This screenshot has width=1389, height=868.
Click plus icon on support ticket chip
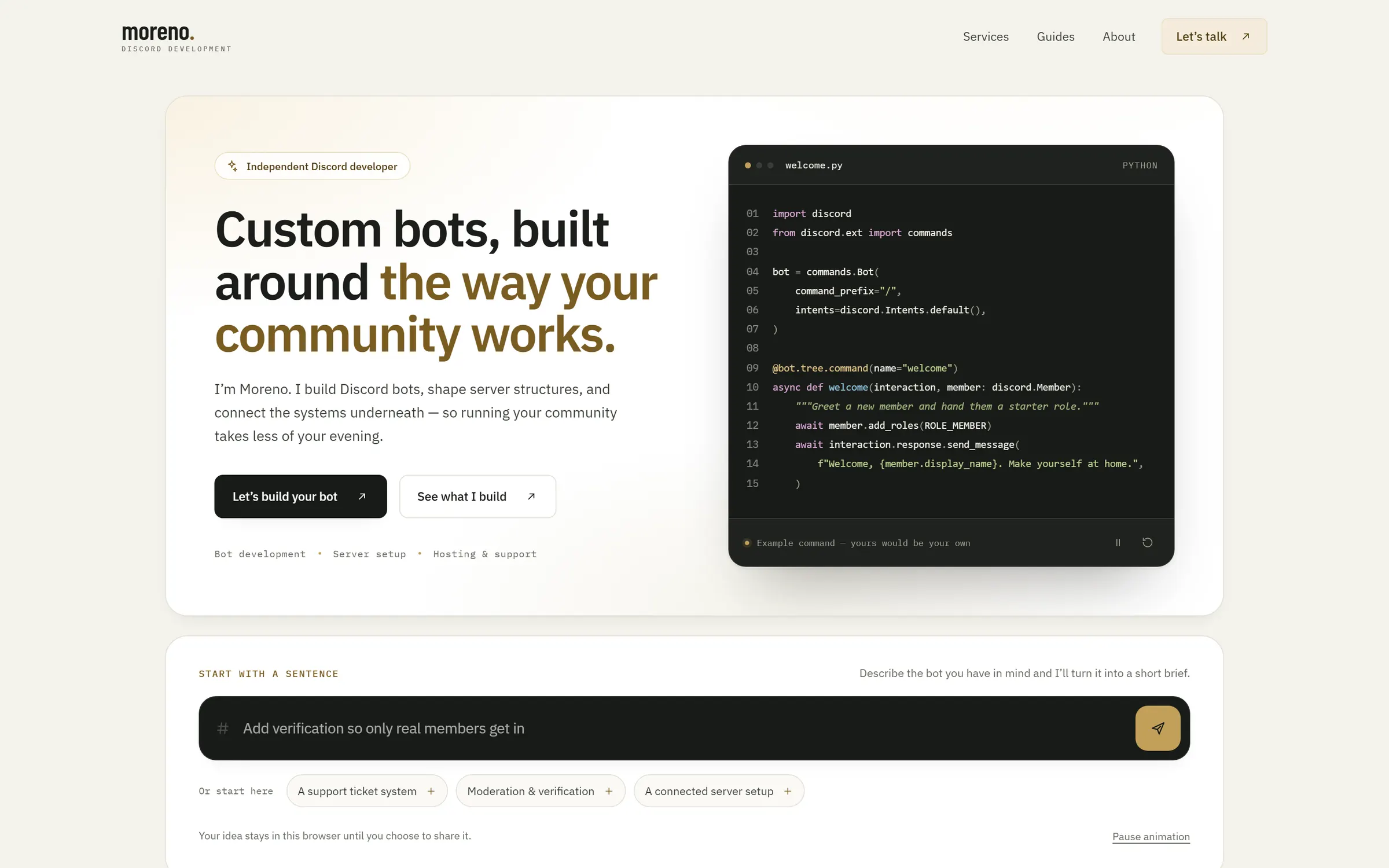(431, 791)
